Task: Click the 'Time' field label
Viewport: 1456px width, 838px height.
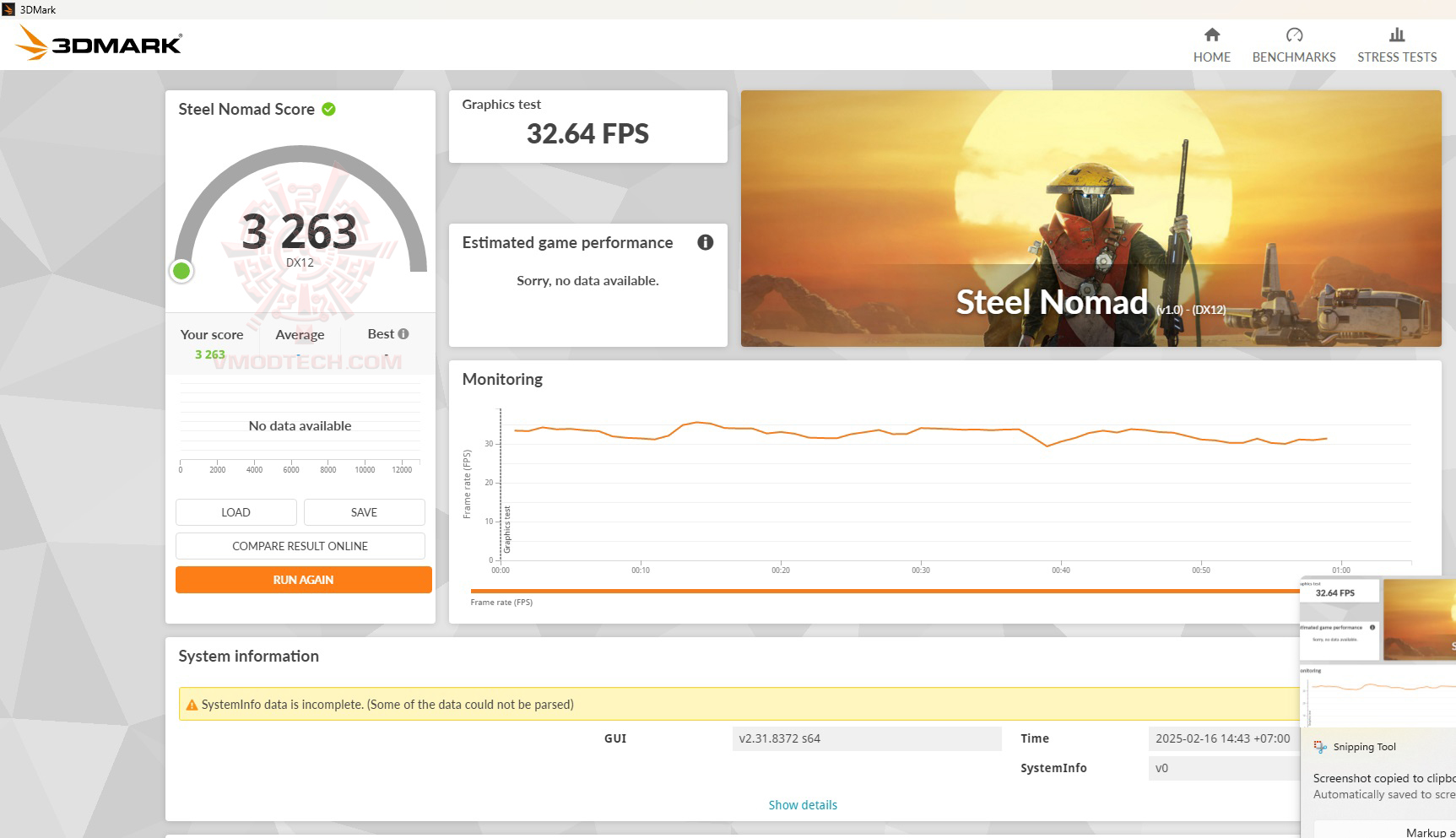Action: click(1035, 738)
